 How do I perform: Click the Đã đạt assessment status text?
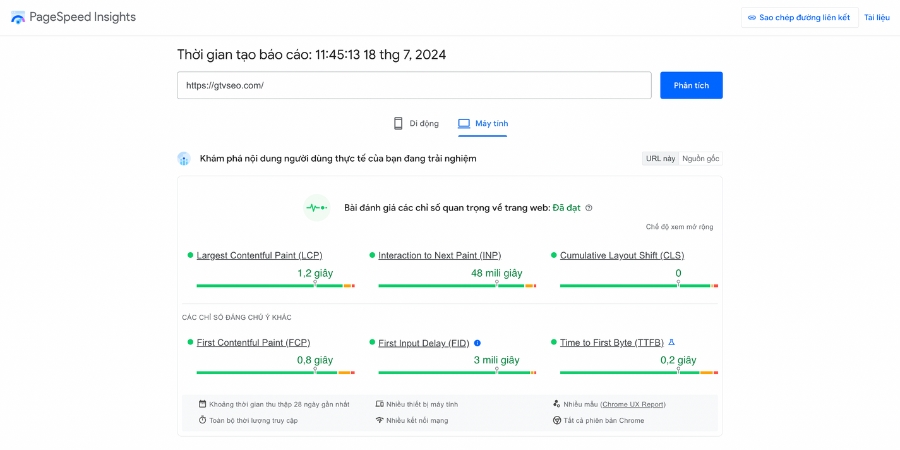pos(567,208)
